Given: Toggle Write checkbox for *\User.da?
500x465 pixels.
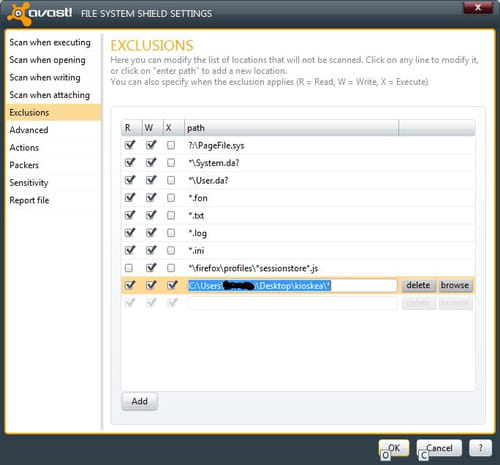Looking at the screenshot, I should [151, 180].
